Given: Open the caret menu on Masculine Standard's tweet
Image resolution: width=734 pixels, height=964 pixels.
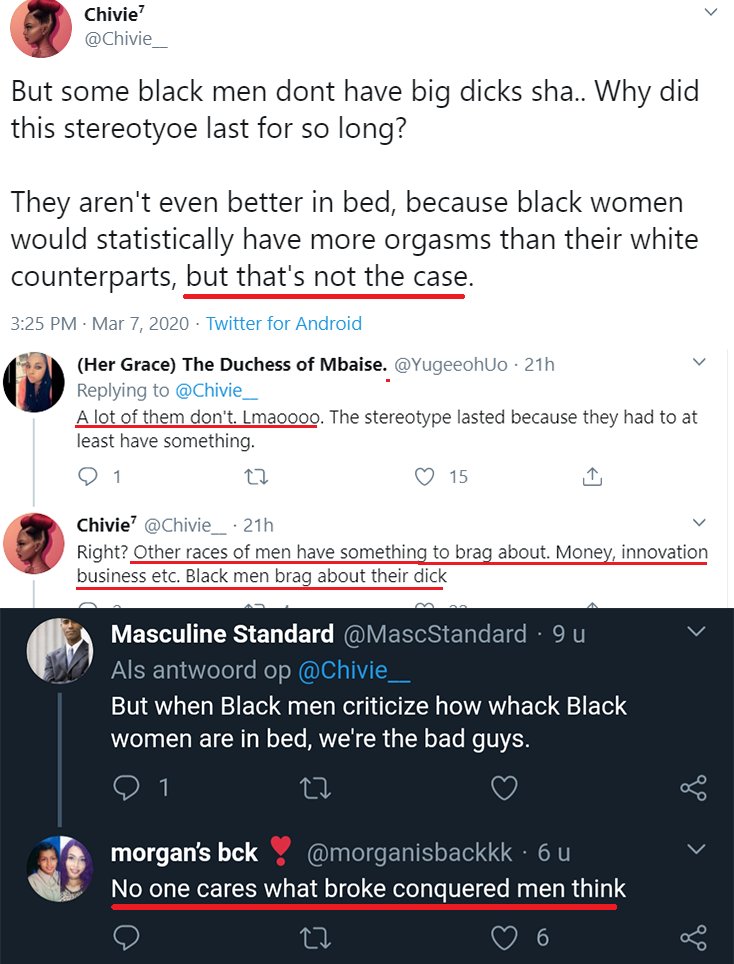Looking at the screenshot, I should pyautogui.click(x=697, y=632).
